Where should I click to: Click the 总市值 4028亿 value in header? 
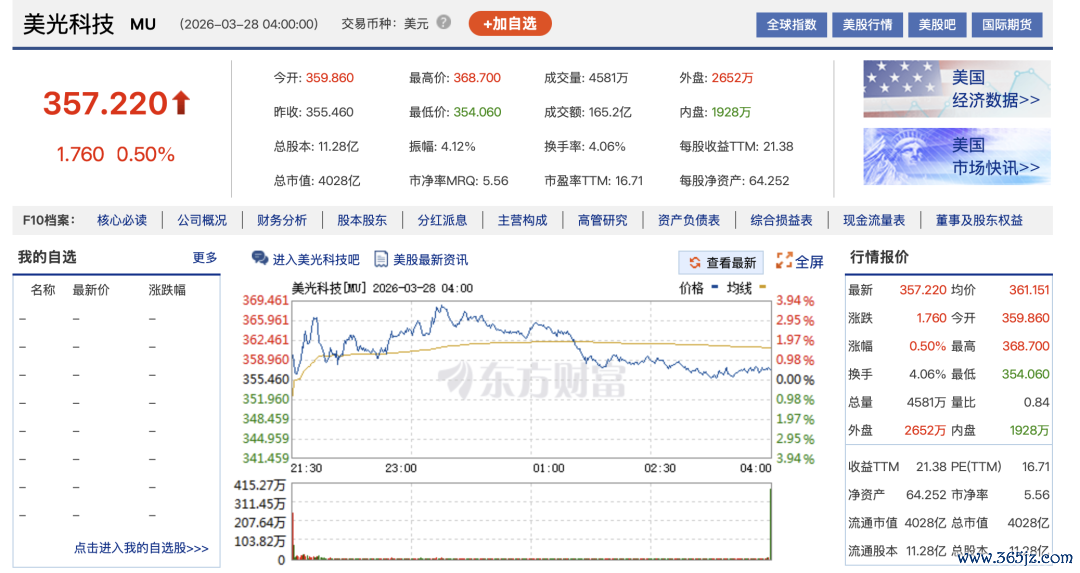click(x=338, y=180)
